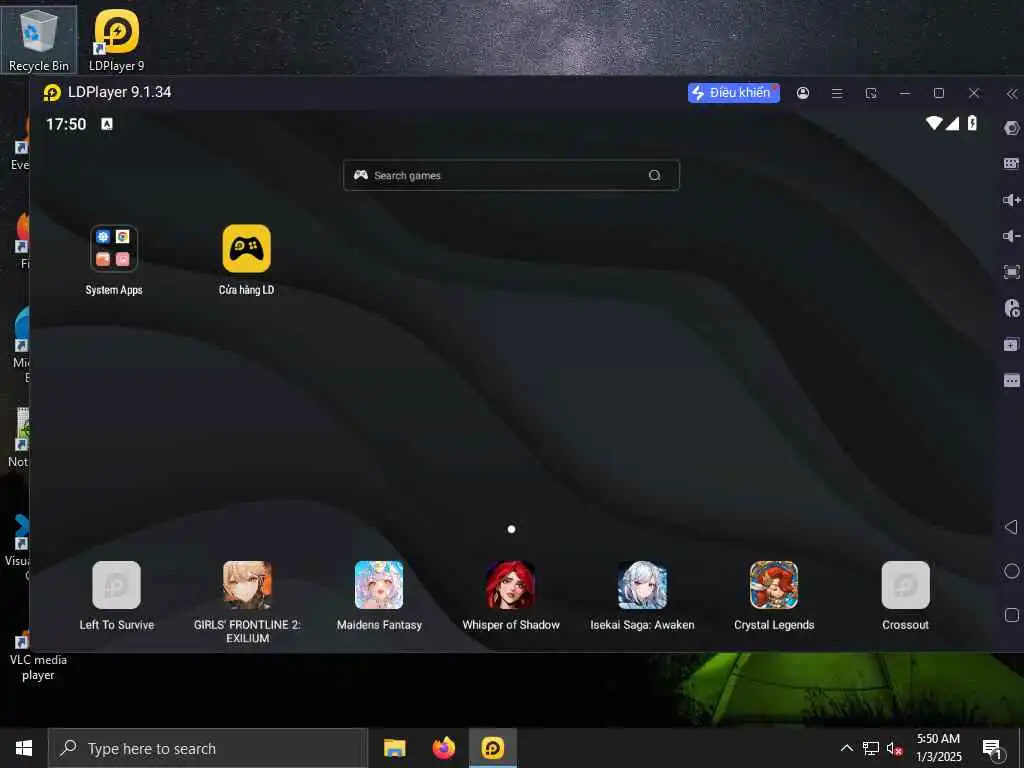
Task: Decrease emulator volume with sidebar speaker minus
Action: click(x=1011, y=236)
